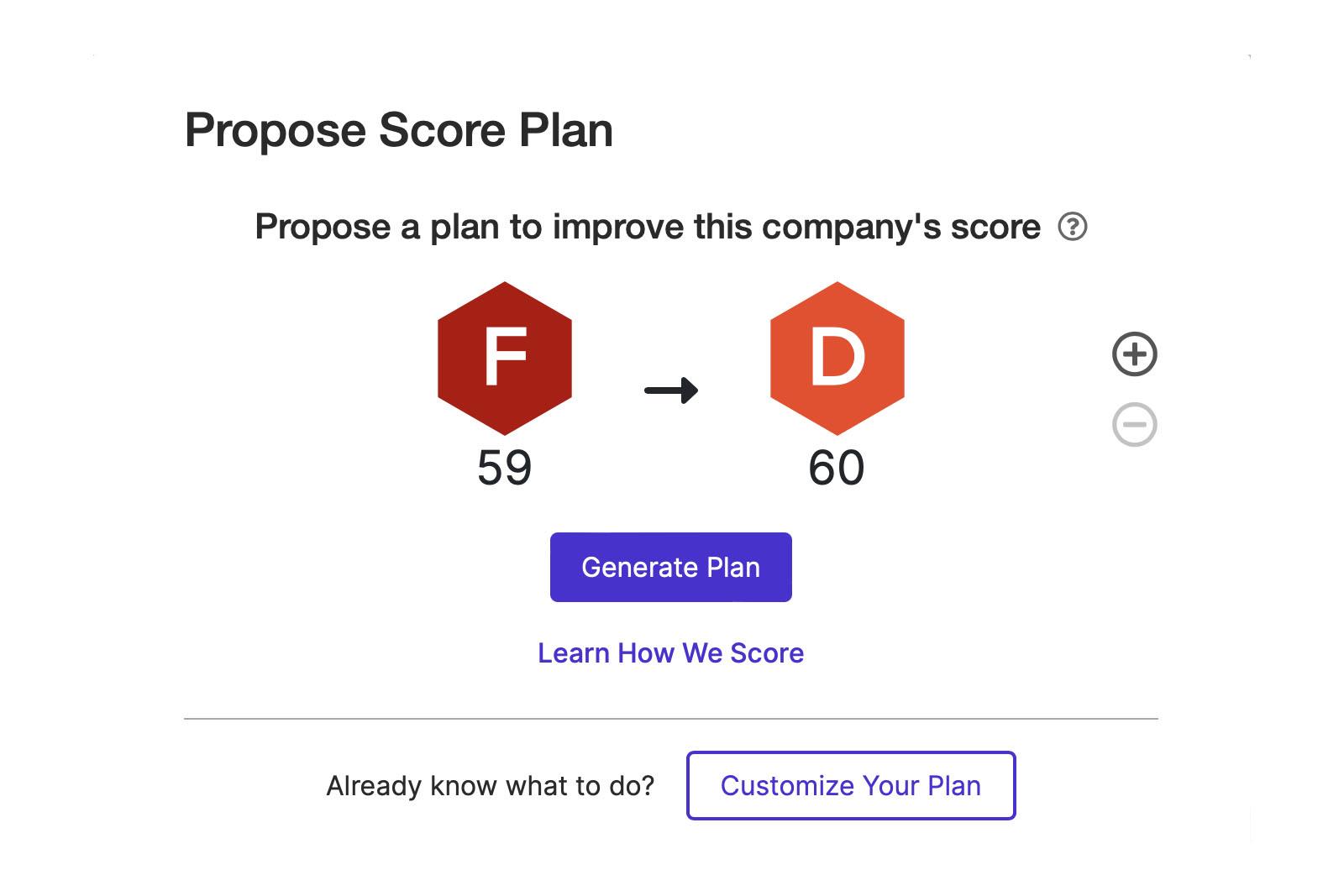Select the current score number 59

(505, 468)
